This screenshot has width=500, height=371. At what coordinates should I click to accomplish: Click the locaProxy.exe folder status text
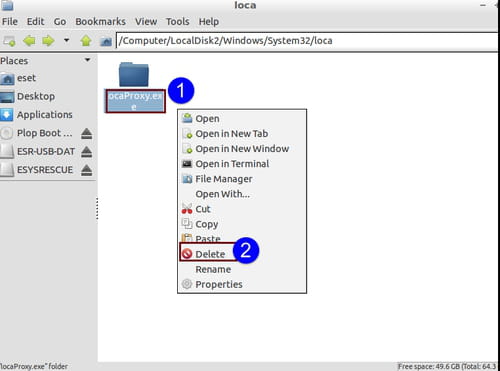tap(34, 366)
